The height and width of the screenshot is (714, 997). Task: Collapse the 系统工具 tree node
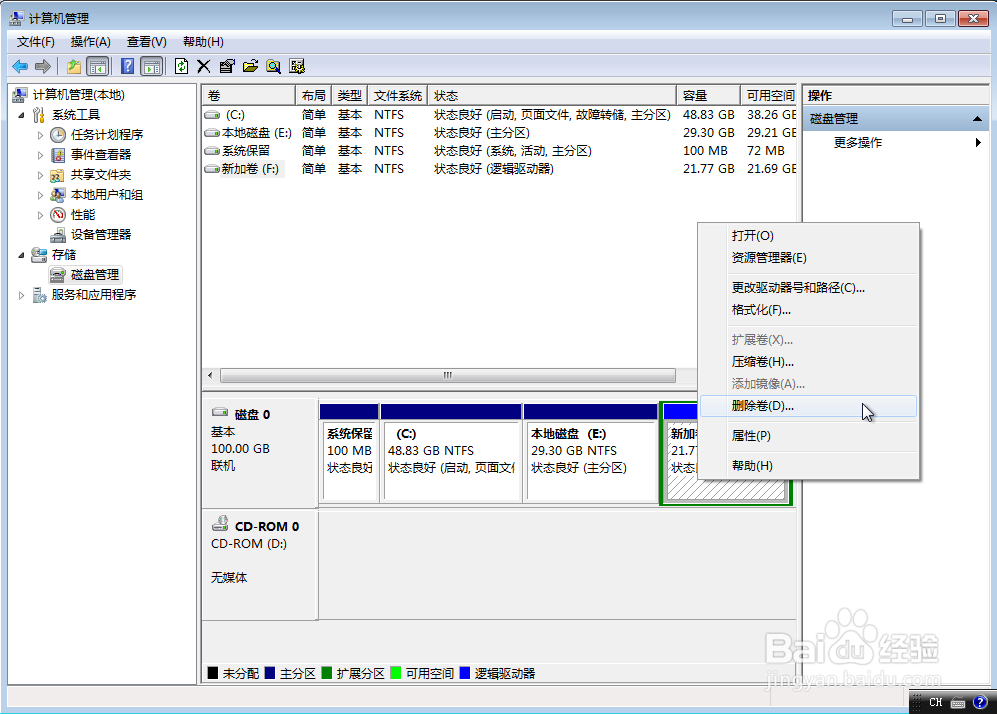tap(22, 115)
